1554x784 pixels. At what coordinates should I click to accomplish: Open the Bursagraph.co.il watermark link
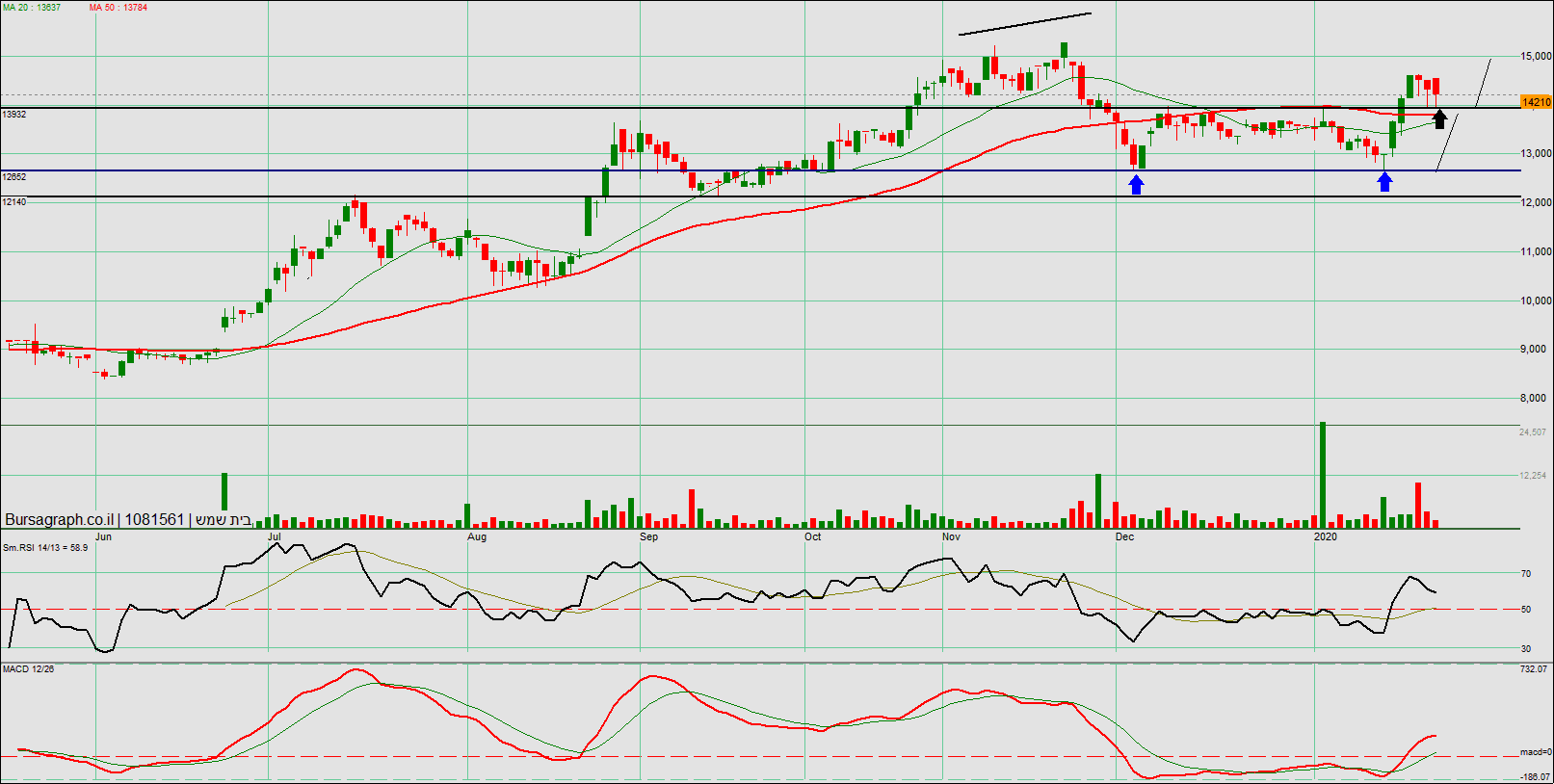point(59,520)
